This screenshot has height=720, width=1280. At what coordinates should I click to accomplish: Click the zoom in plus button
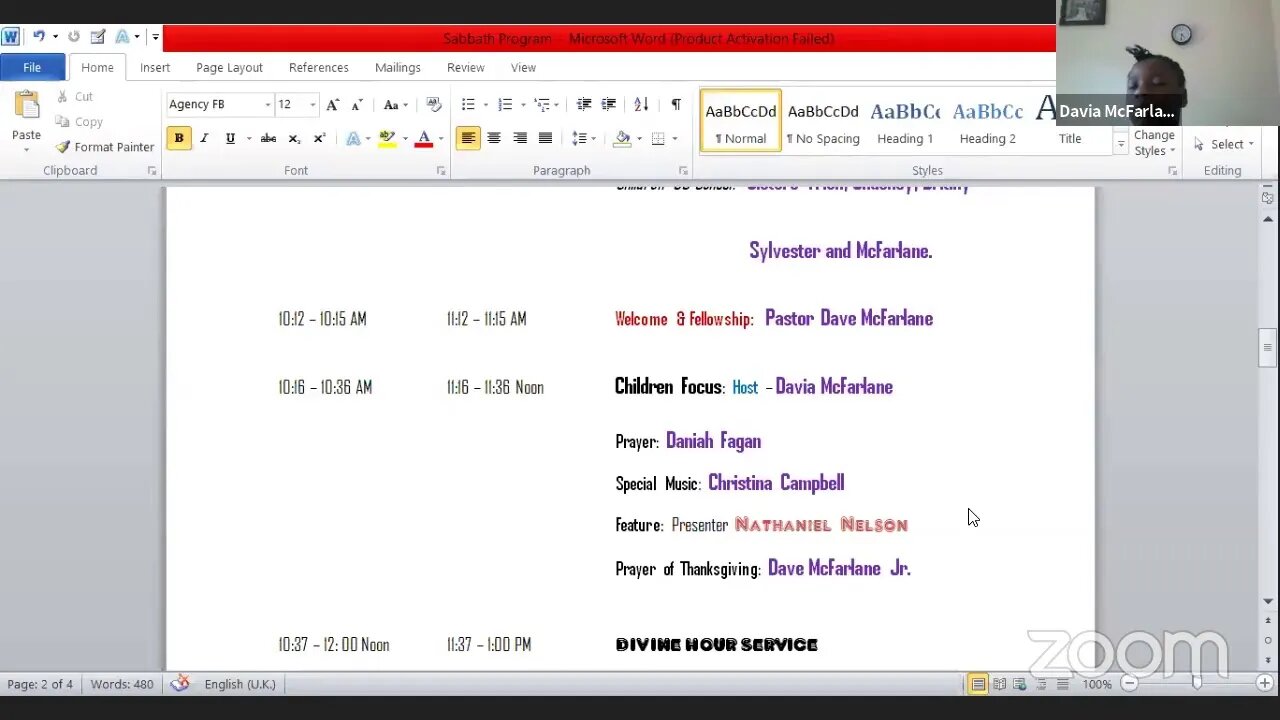tap(1264, 684)
